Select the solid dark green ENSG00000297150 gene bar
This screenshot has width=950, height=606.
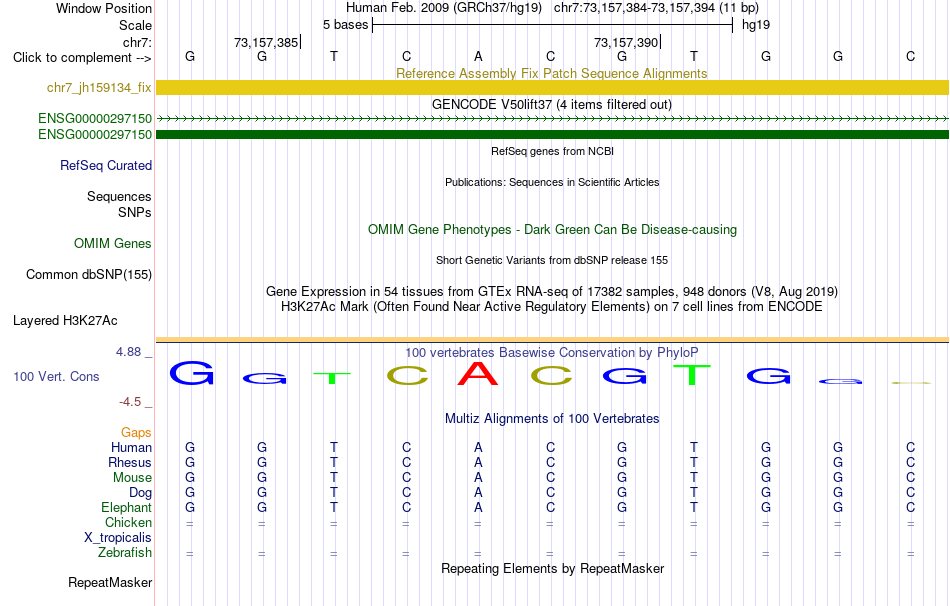(552, 135)
